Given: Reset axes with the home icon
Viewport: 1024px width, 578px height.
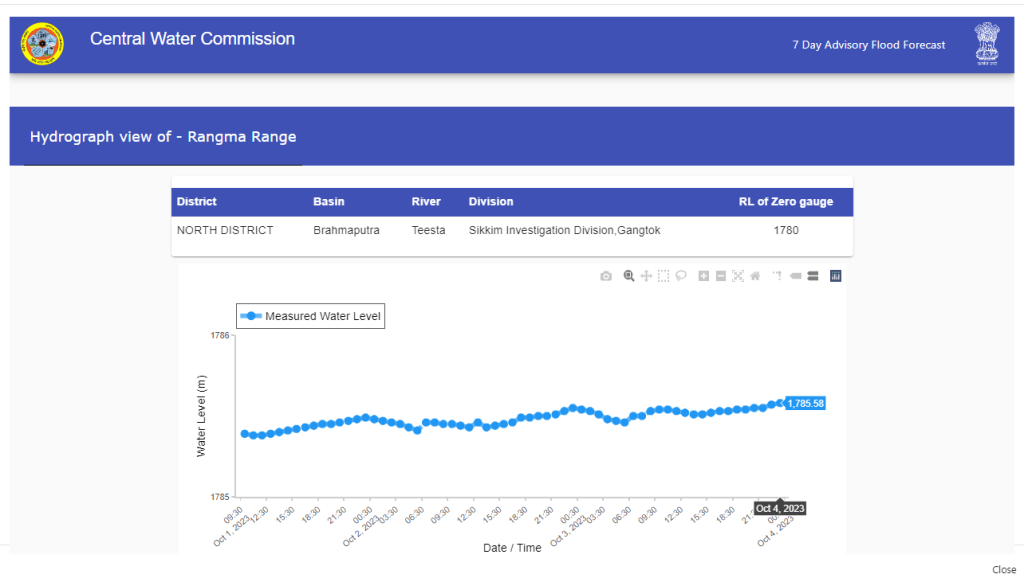Looking at the screenshot, I should click(755, 276).
